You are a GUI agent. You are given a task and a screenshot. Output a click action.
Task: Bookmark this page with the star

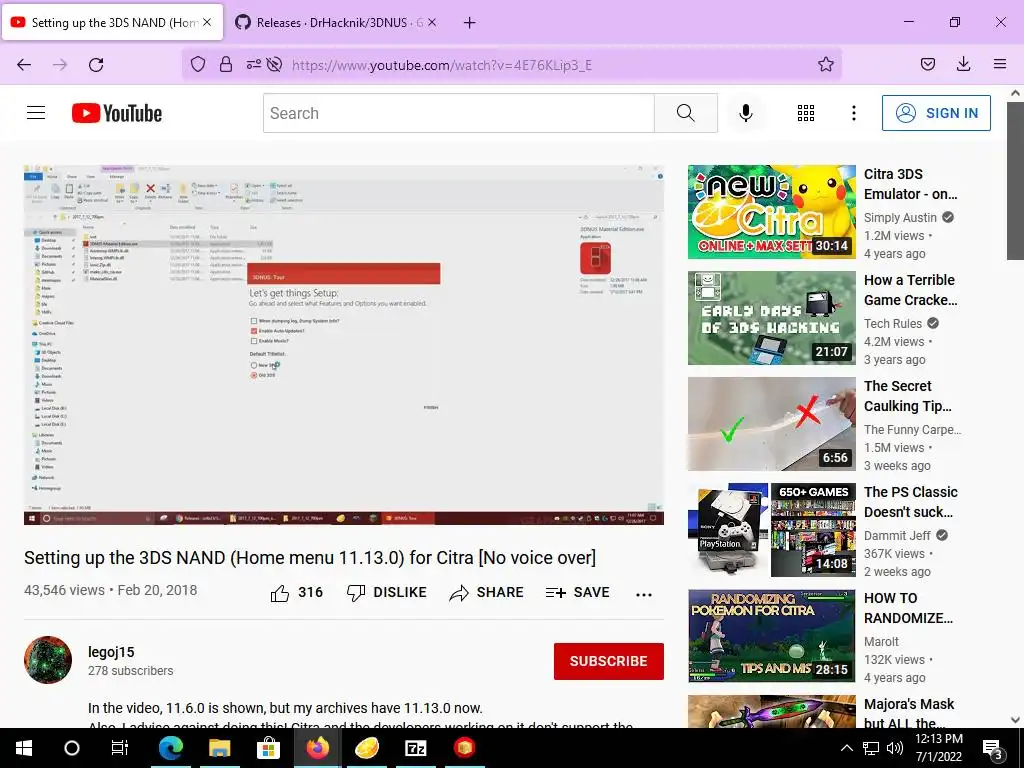point(825,64)
